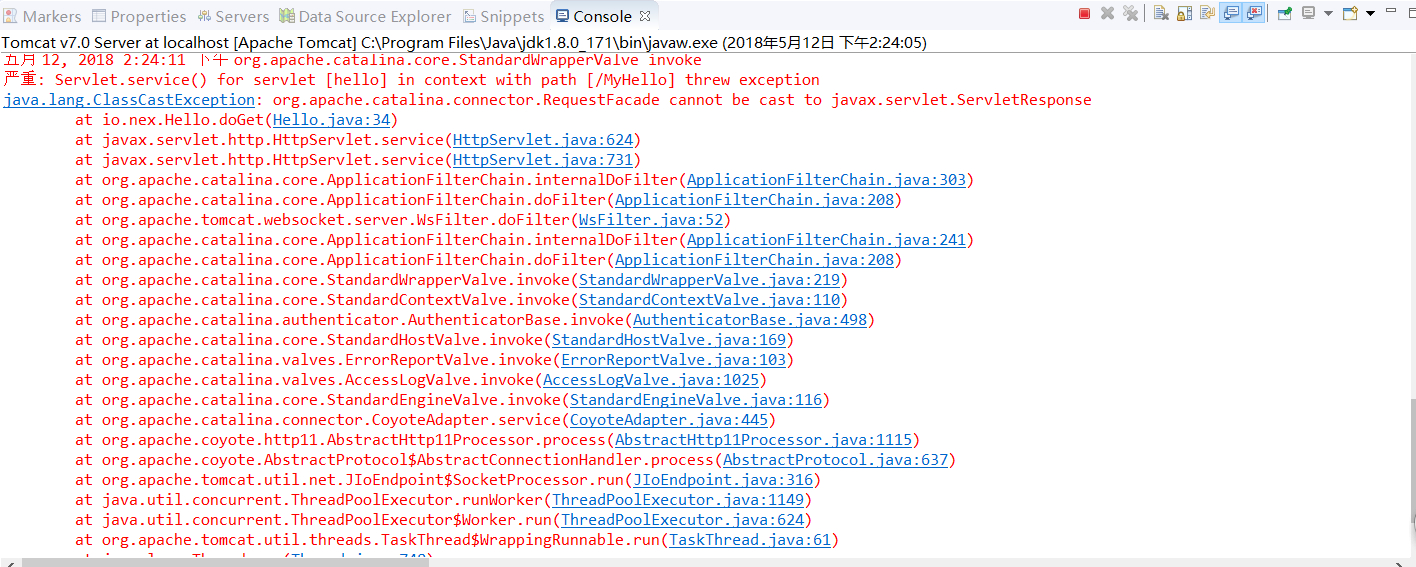Screen dimensions: 1416x567
Task: Toggle Word Wrap for console
Action: (x=1207, y=13)
